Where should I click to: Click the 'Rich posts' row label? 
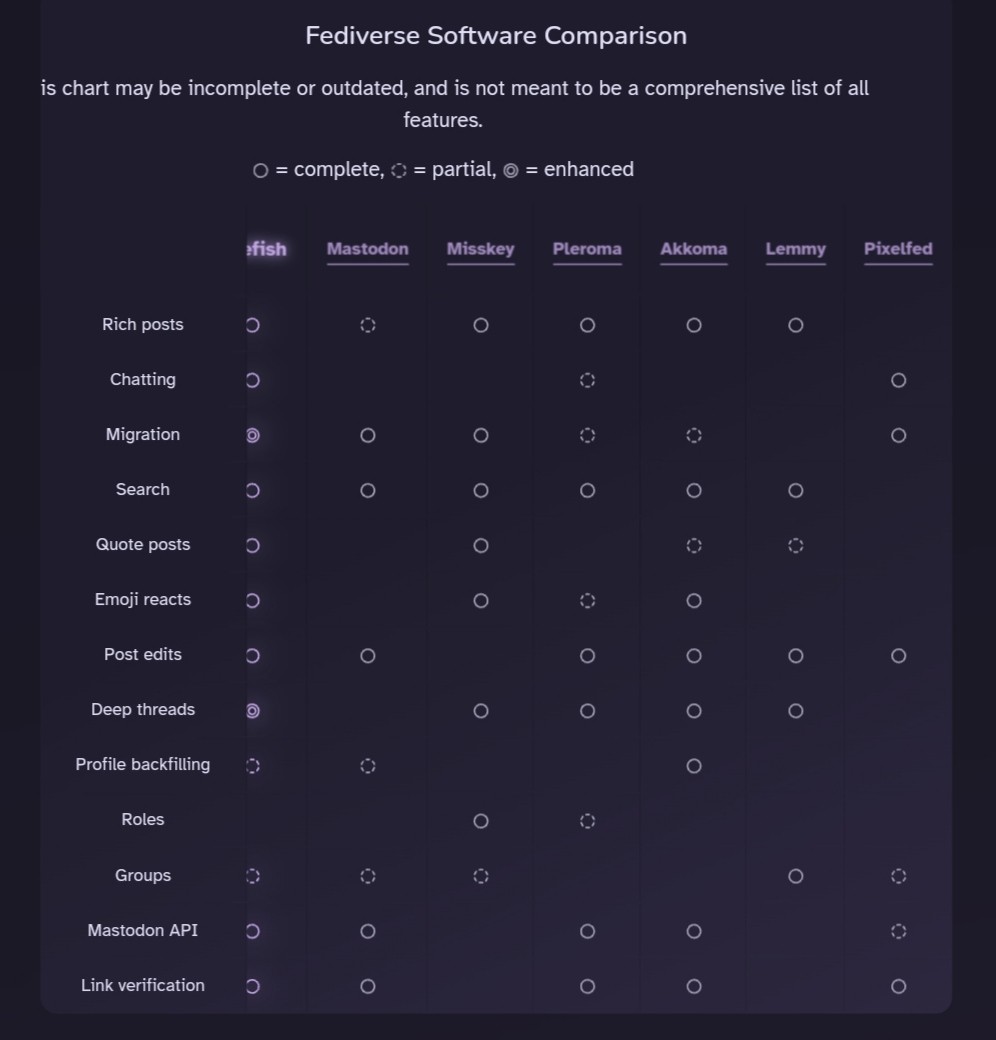pyautogui.click(x=143, y=324)
